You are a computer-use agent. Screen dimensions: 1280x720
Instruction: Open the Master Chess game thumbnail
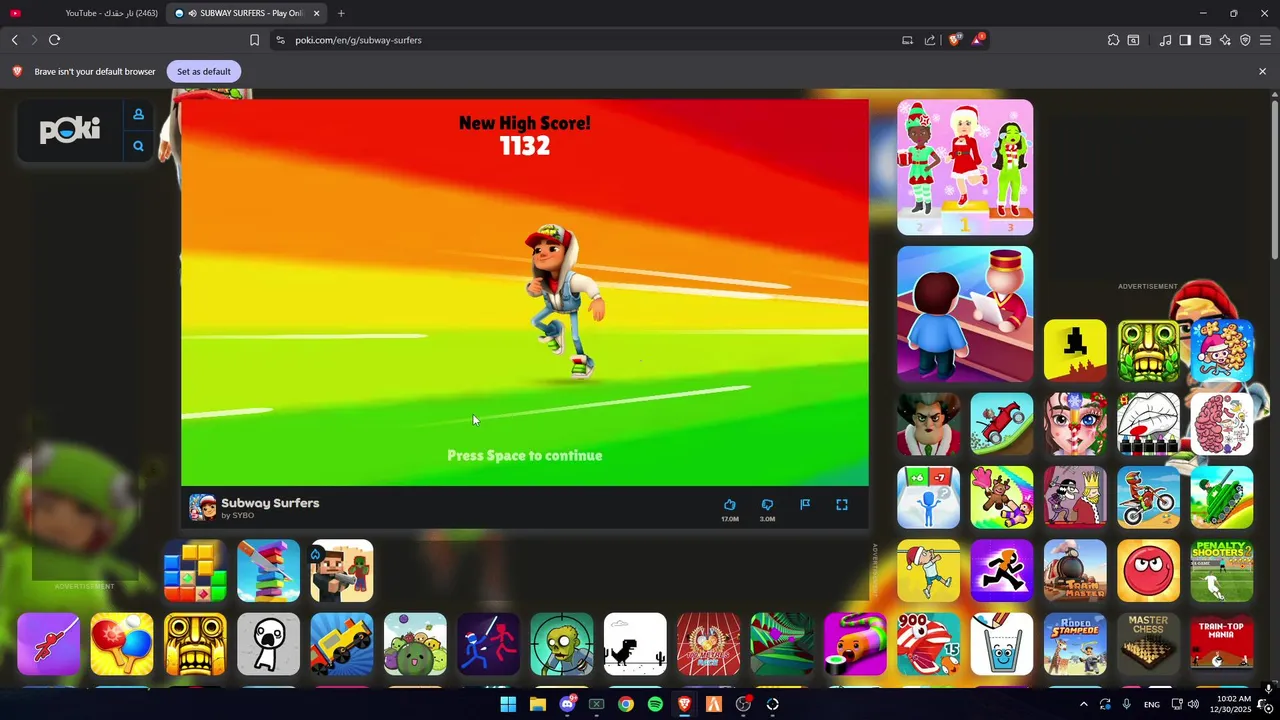coord(1148,644)
